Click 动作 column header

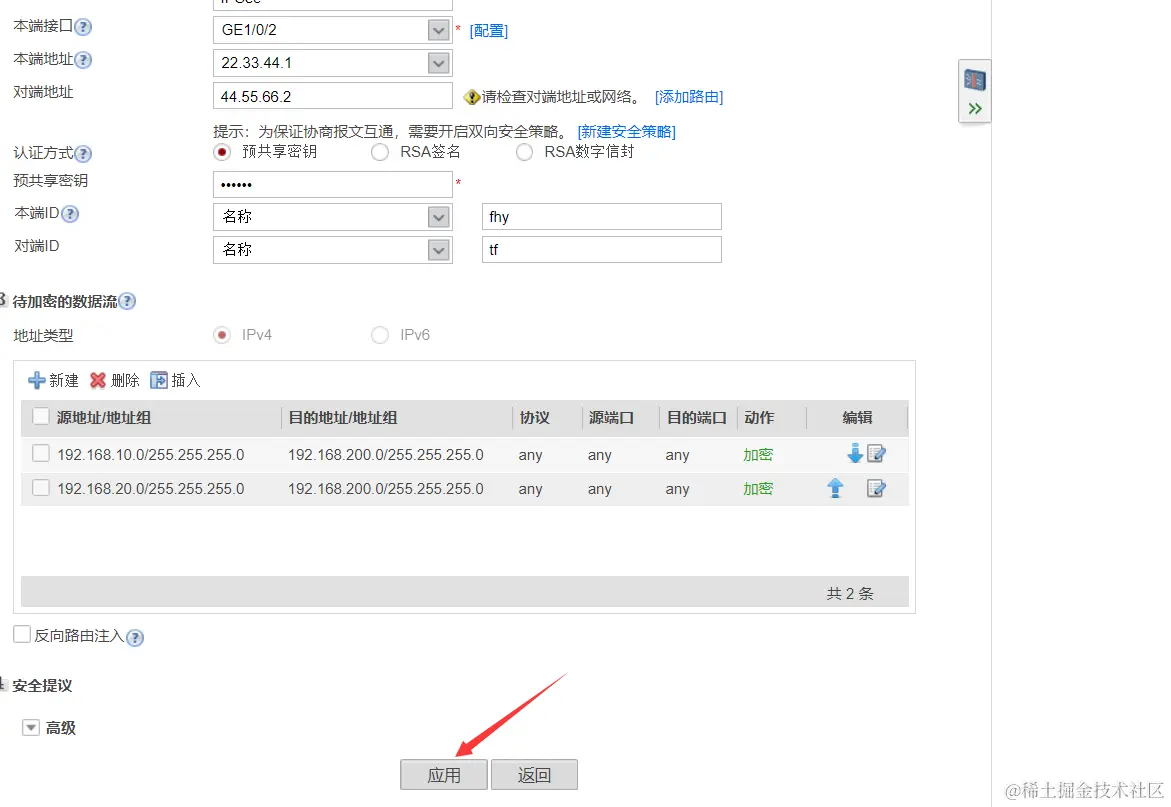click(759, 418)
